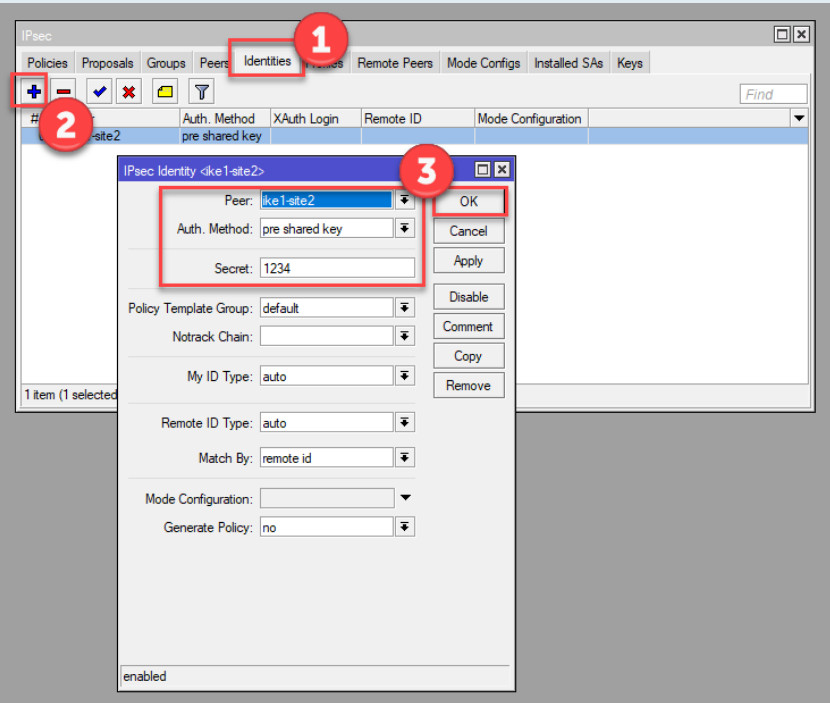
Task: Switch to the Proposals tab
Action: (x=107, y=63)
